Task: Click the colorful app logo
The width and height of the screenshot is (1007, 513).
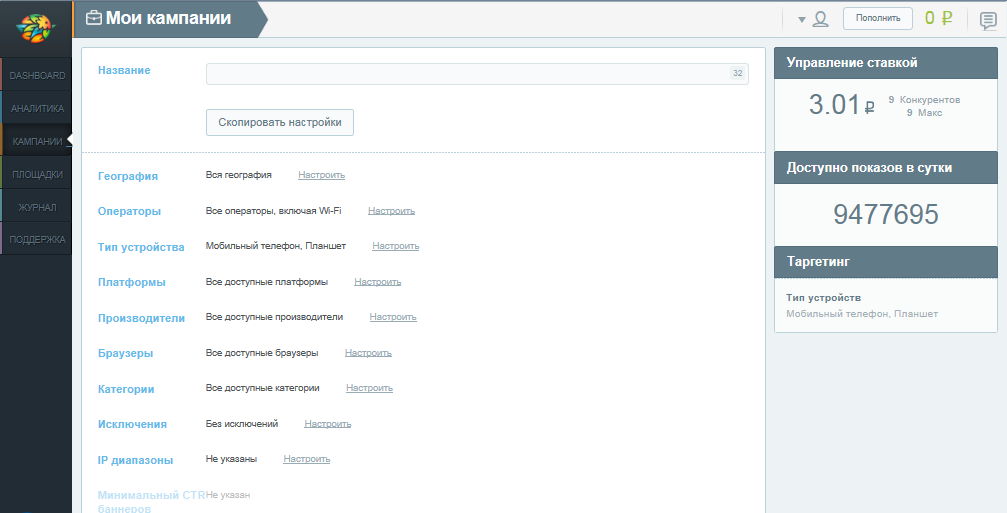Action: (35, 28)
